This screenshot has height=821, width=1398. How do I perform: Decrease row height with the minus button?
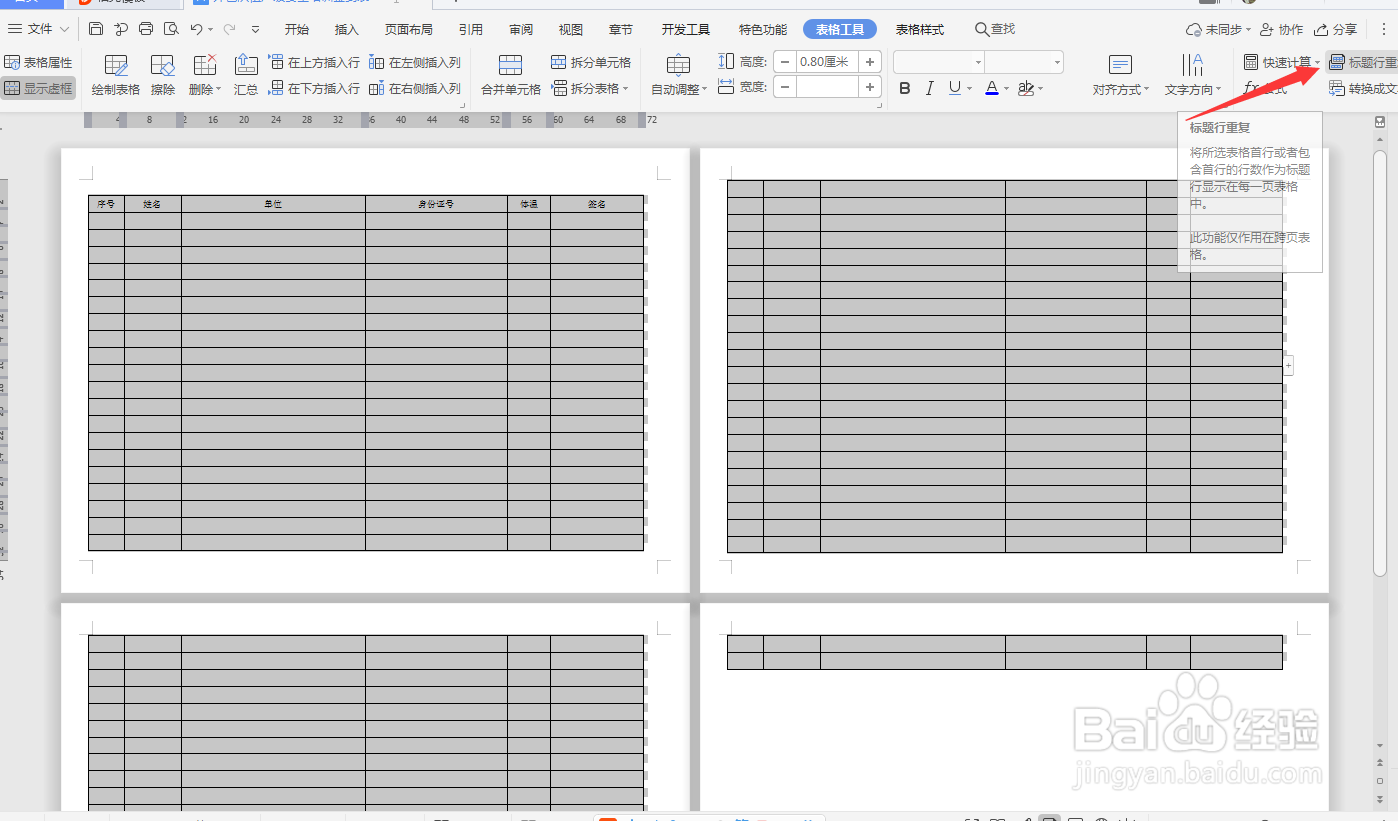point(785,62)
